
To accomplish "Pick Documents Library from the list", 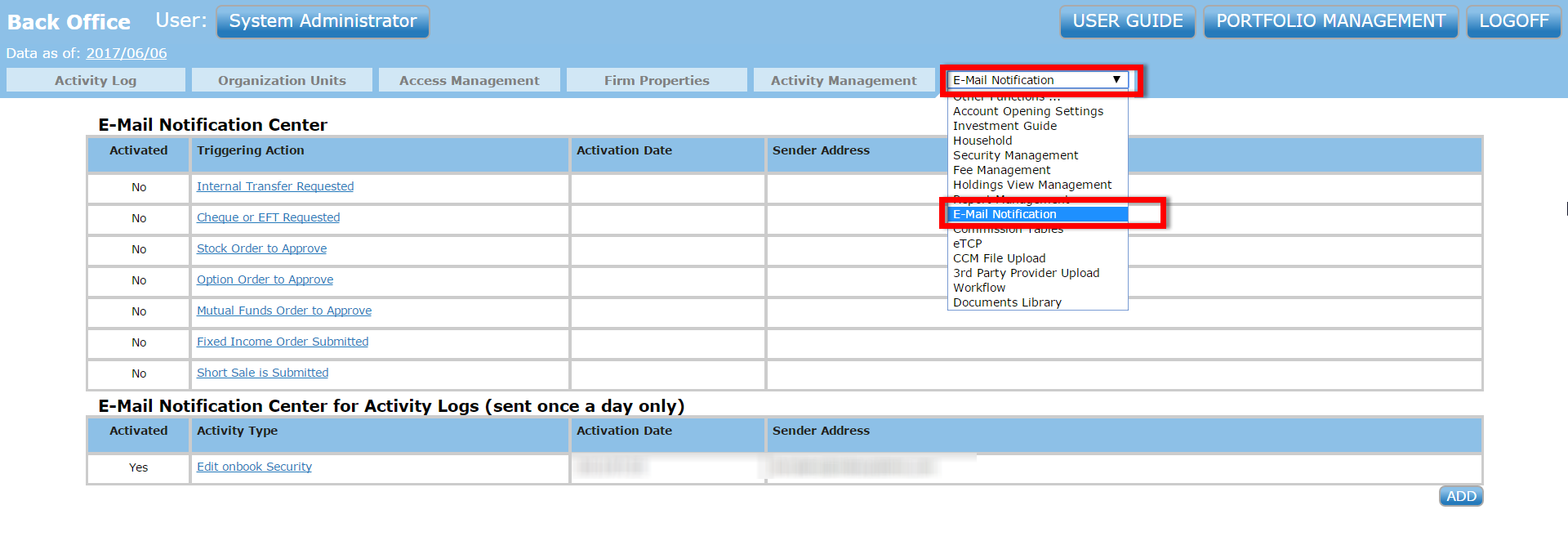I will 1007,302.
